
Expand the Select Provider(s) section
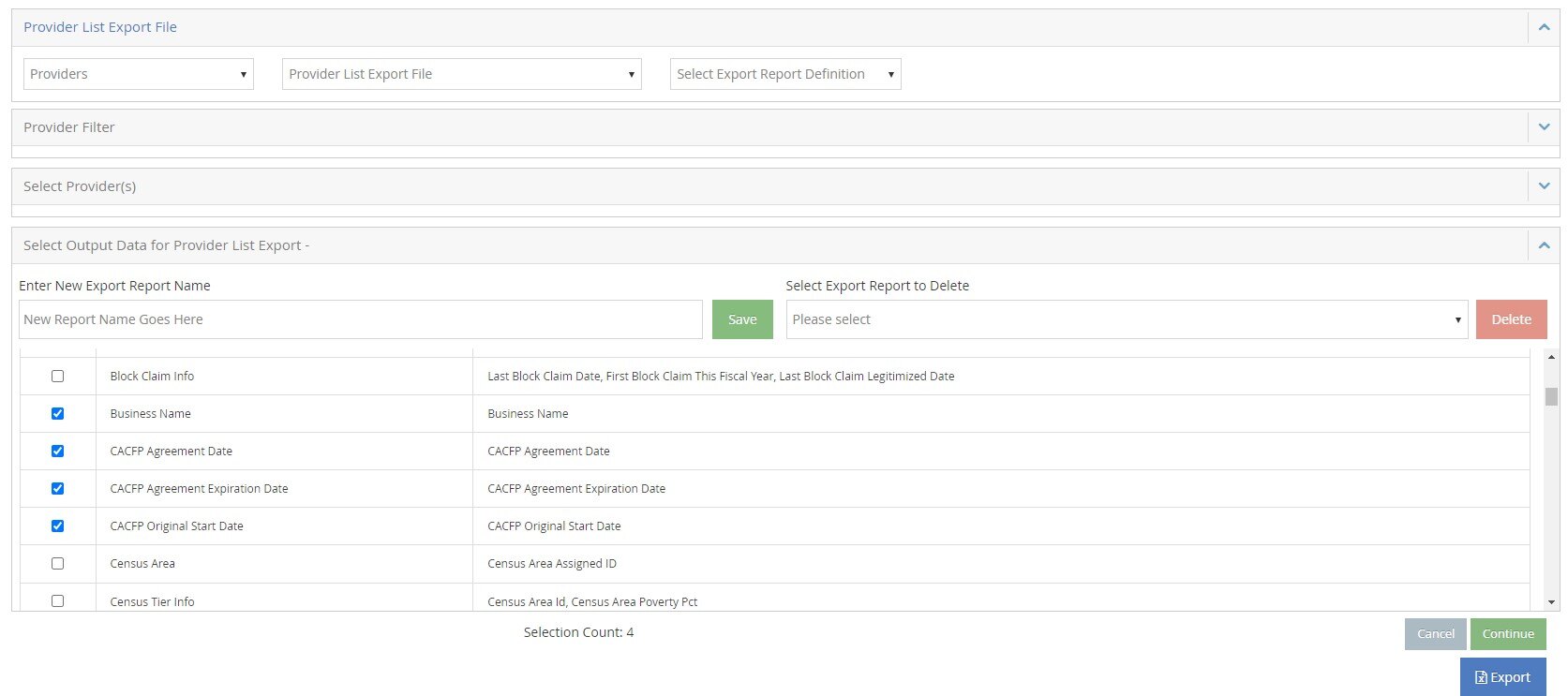[x=1544, y=186]
